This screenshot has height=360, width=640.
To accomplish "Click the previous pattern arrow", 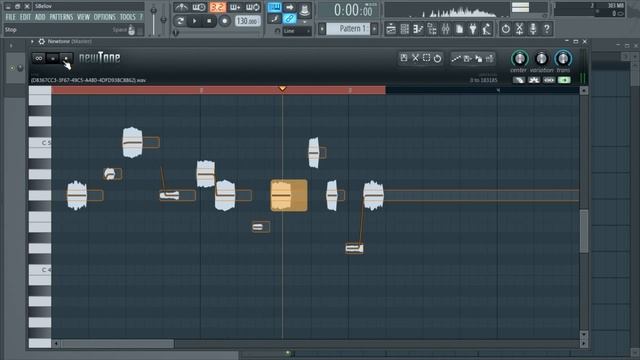I will [322, 29].
